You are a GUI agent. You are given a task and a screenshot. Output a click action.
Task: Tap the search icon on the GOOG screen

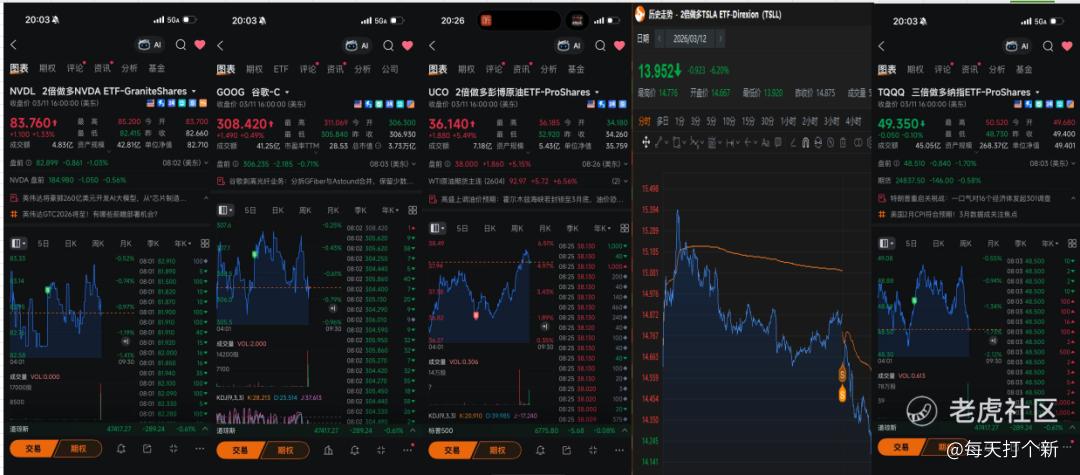(x=388, y=45)
